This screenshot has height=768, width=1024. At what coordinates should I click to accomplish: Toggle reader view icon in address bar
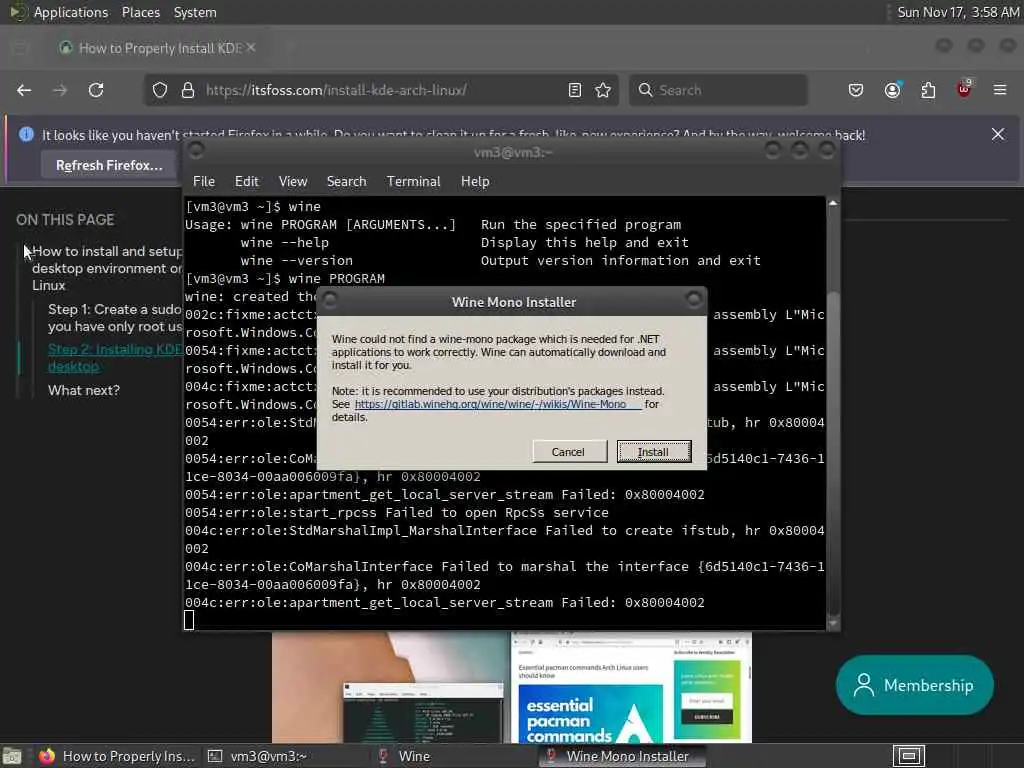click(575, 90)
